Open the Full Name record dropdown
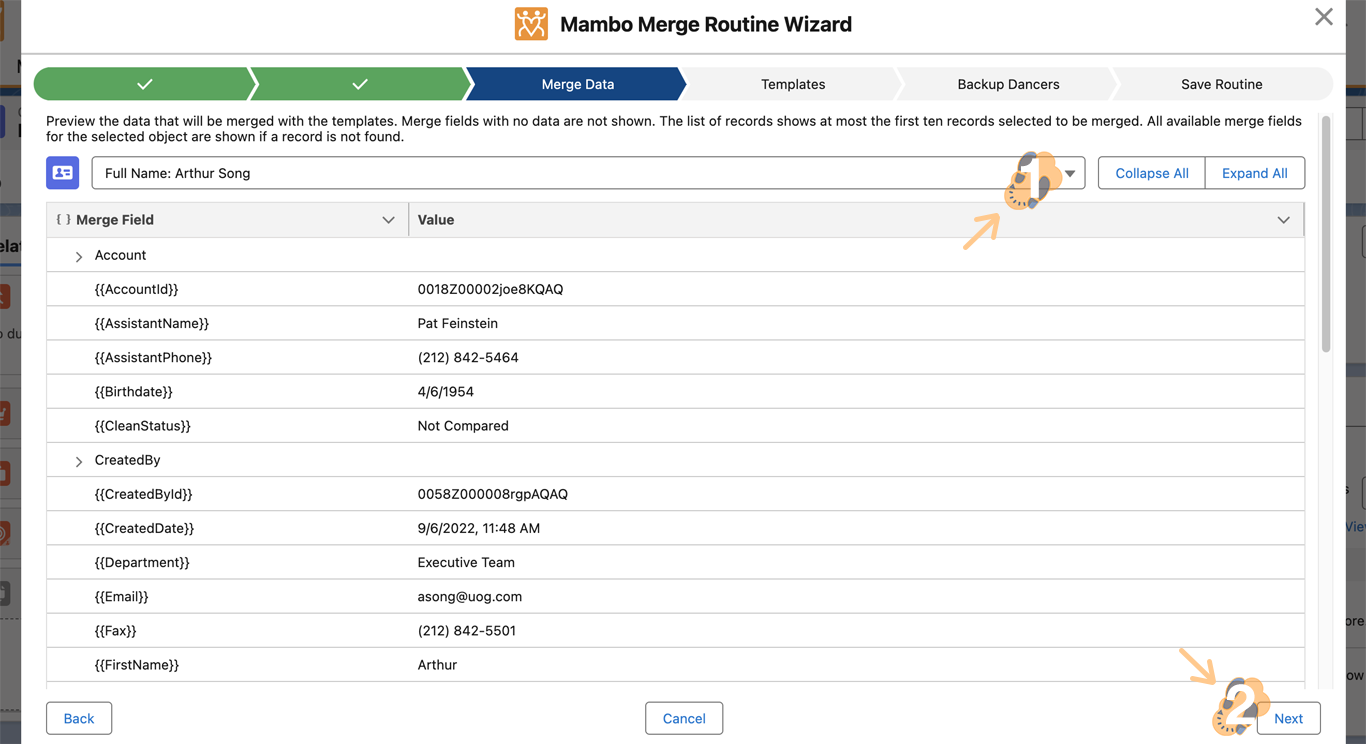 click(1069, 173)
